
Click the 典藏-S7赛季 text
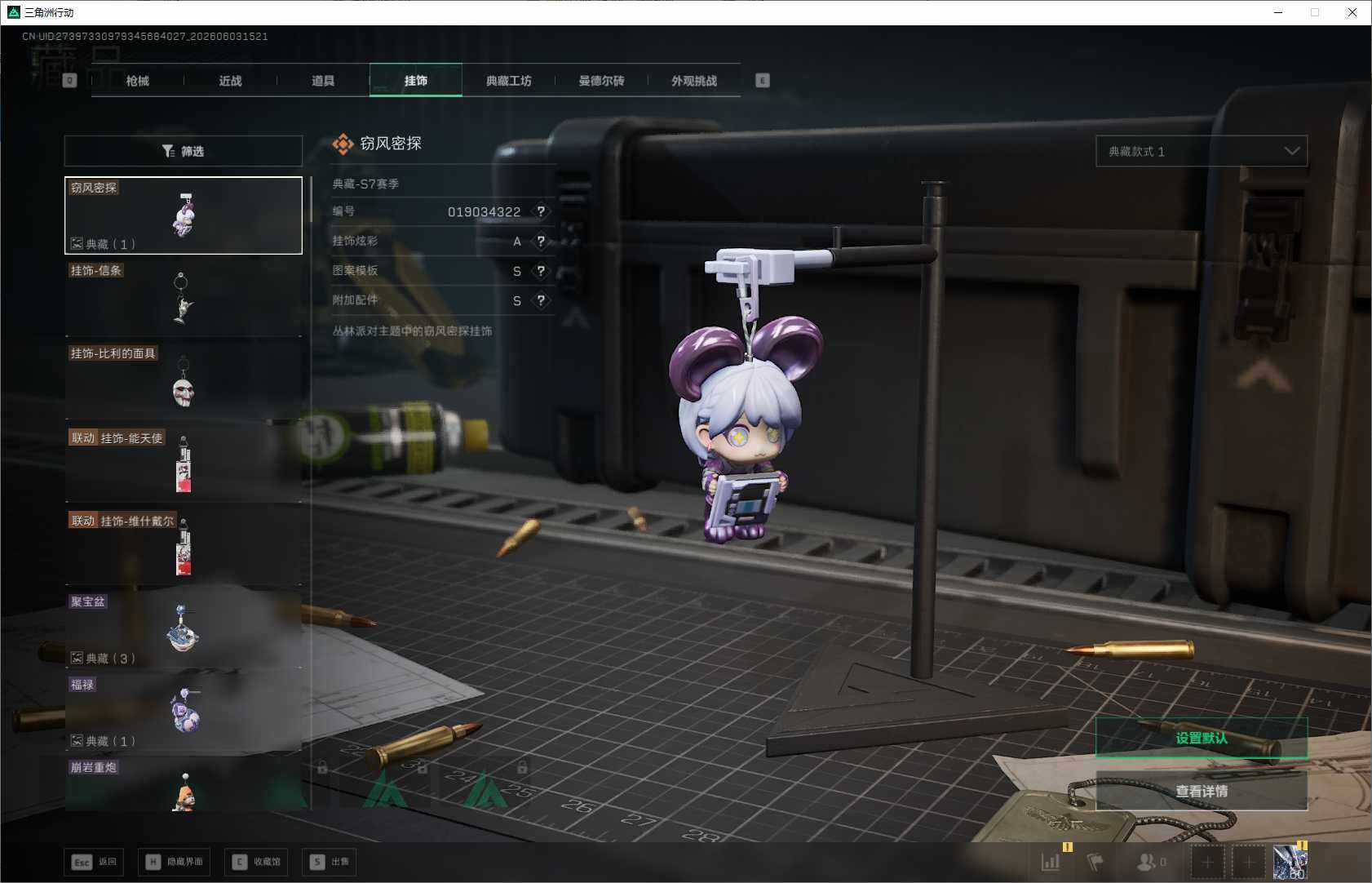point(365,184)
